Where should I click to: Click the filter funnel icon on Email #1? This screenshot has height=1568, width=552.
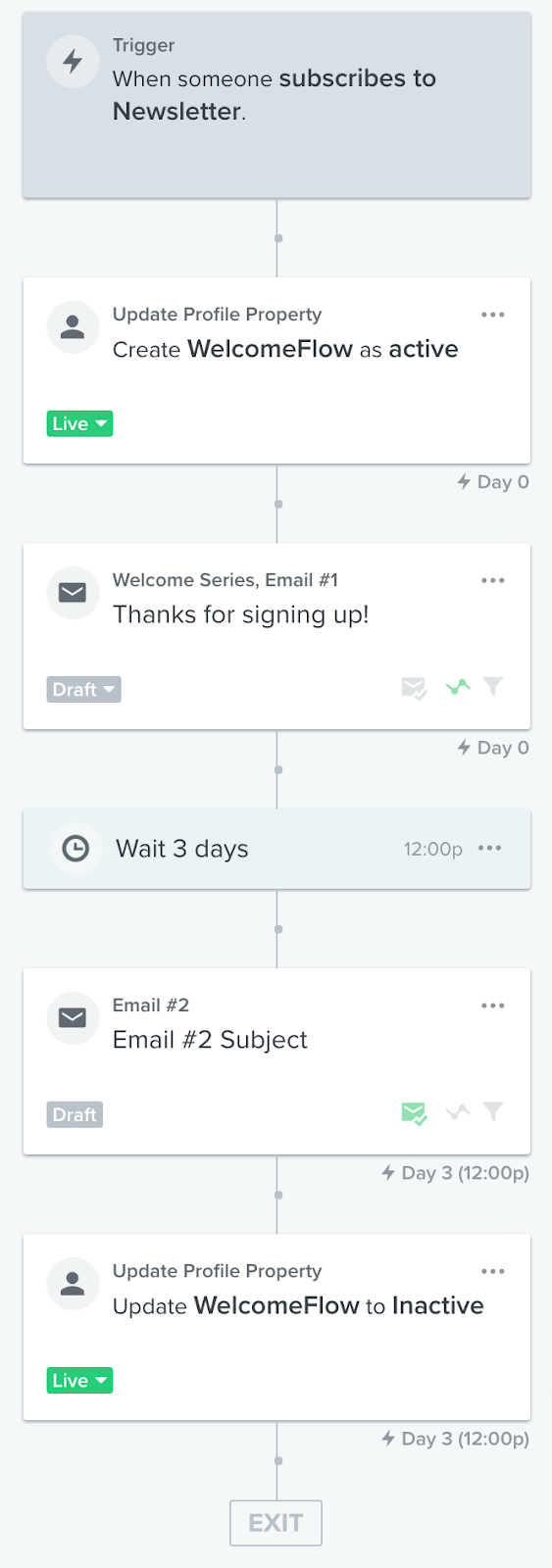pos(493,687)
